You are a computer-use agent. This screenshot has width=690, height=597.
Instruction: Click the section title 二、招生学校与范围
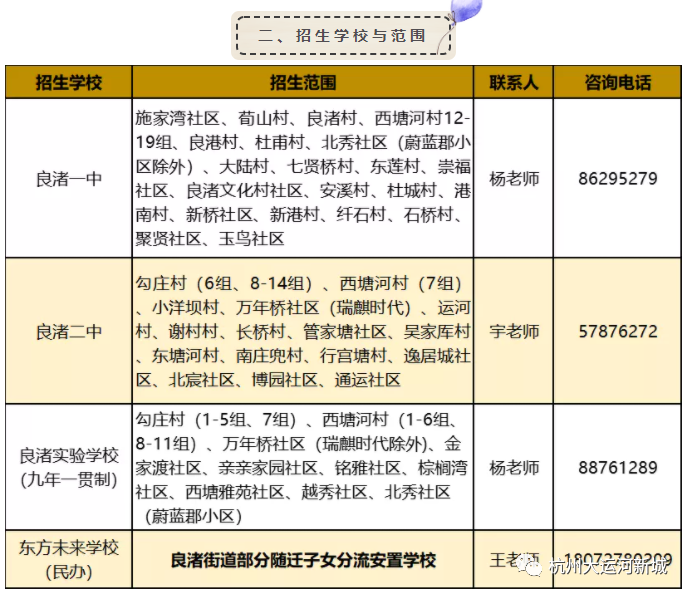coord(342,36)
